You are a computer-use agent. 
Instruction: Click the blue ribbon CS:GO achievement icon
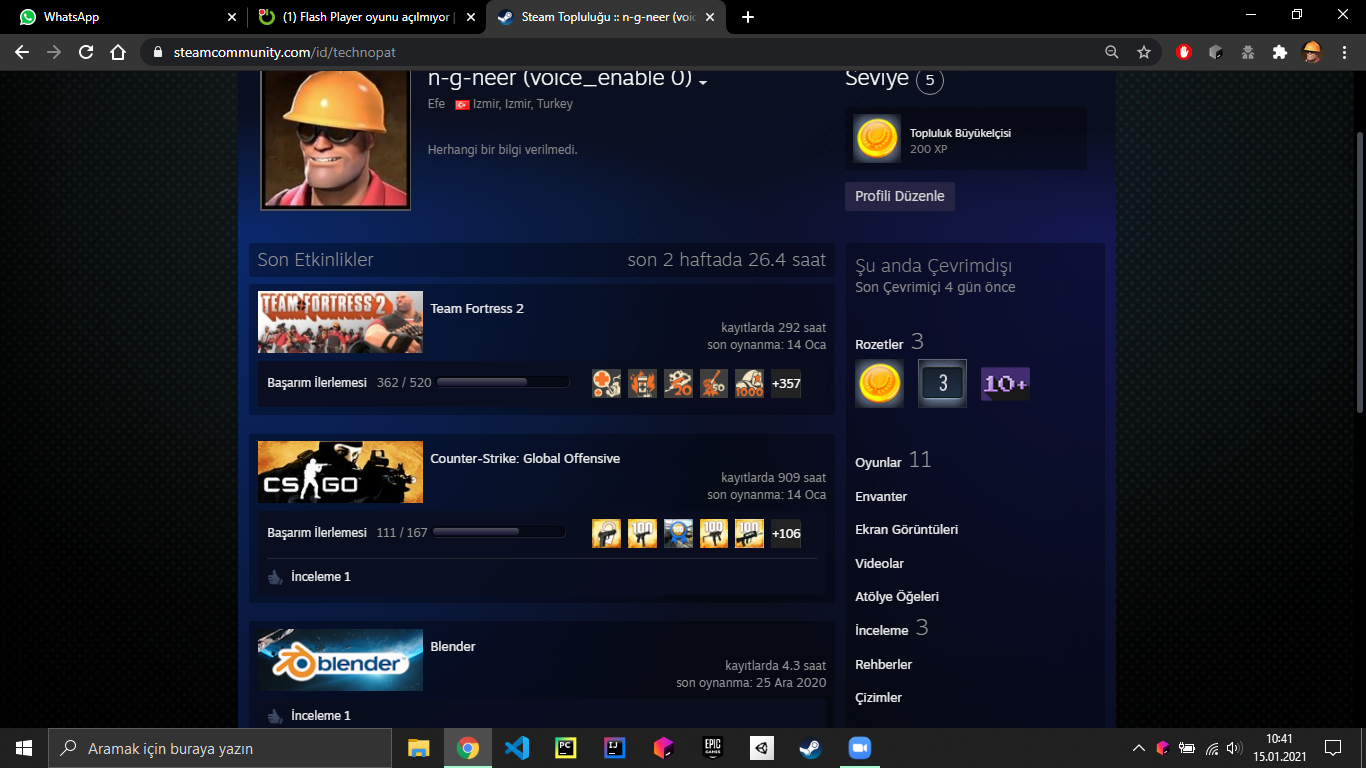point(679,533)
